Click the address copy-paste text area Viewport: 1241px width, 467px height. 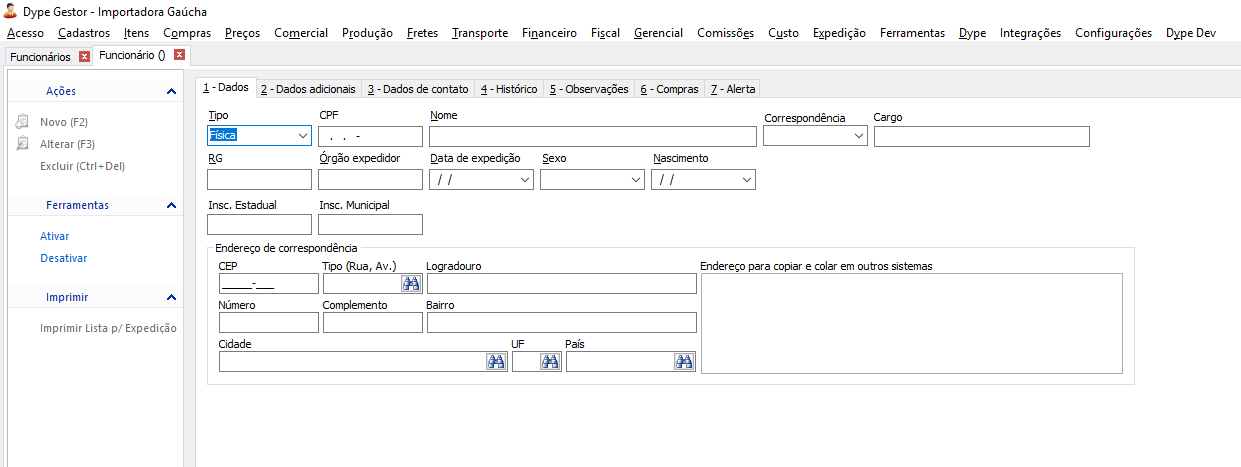click(912, 323)
